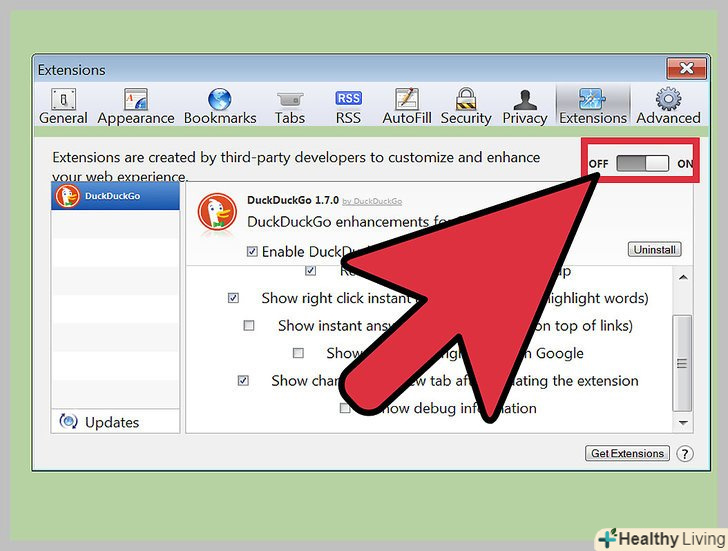Screen dimensions: 728x551
Task: Enable Show debug information checkbox
Action: tap(344, 408)
